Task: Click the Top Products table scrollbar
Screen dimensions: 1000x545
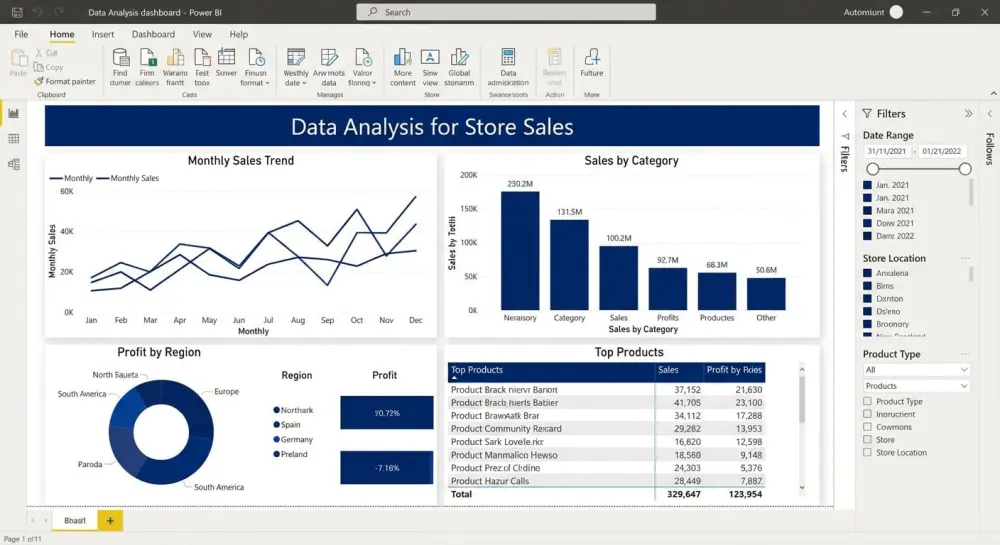Action: tap(802, 400)
